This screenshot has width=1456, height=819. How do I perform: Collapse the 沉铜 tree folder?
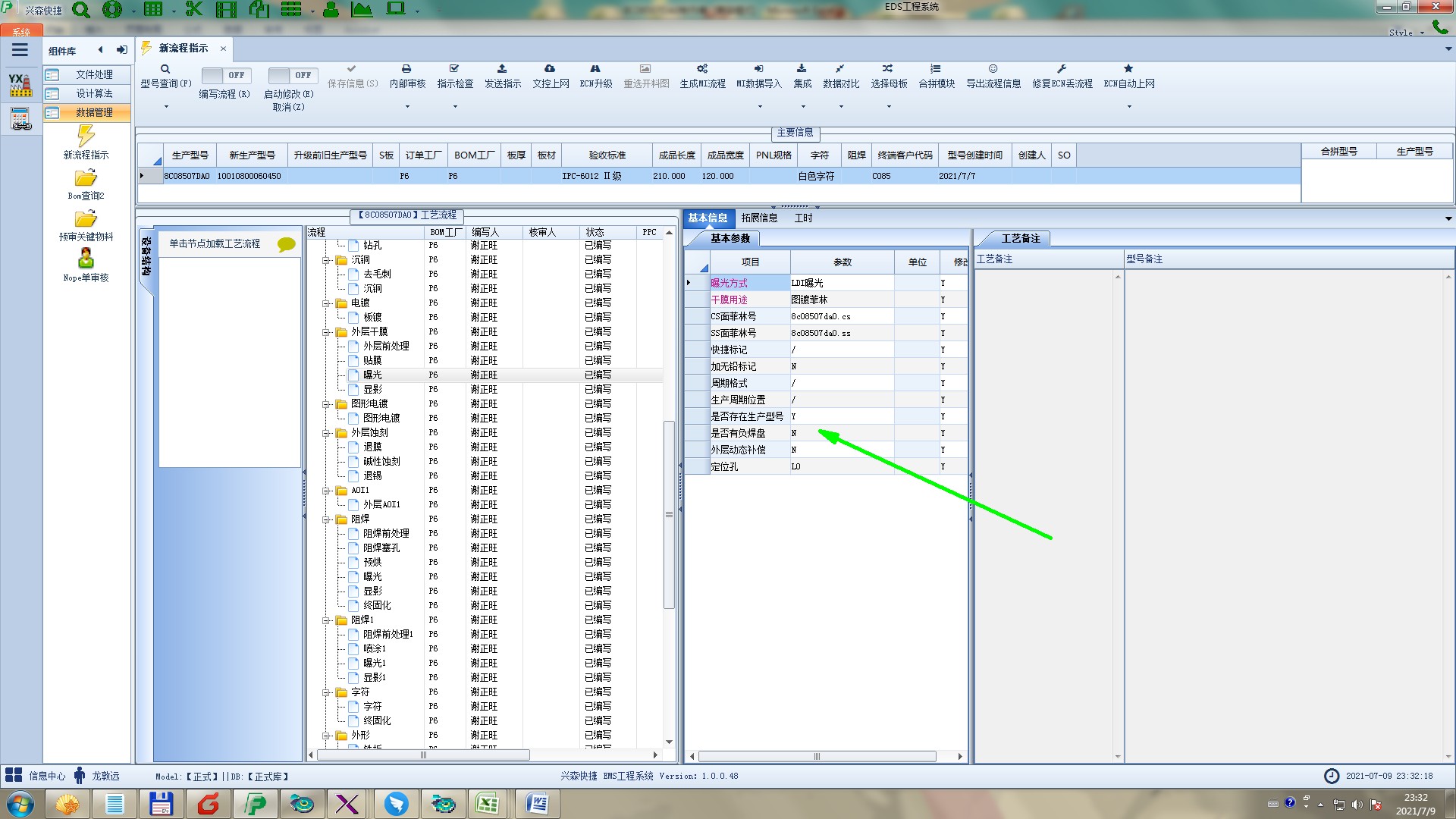coord(326,260)
